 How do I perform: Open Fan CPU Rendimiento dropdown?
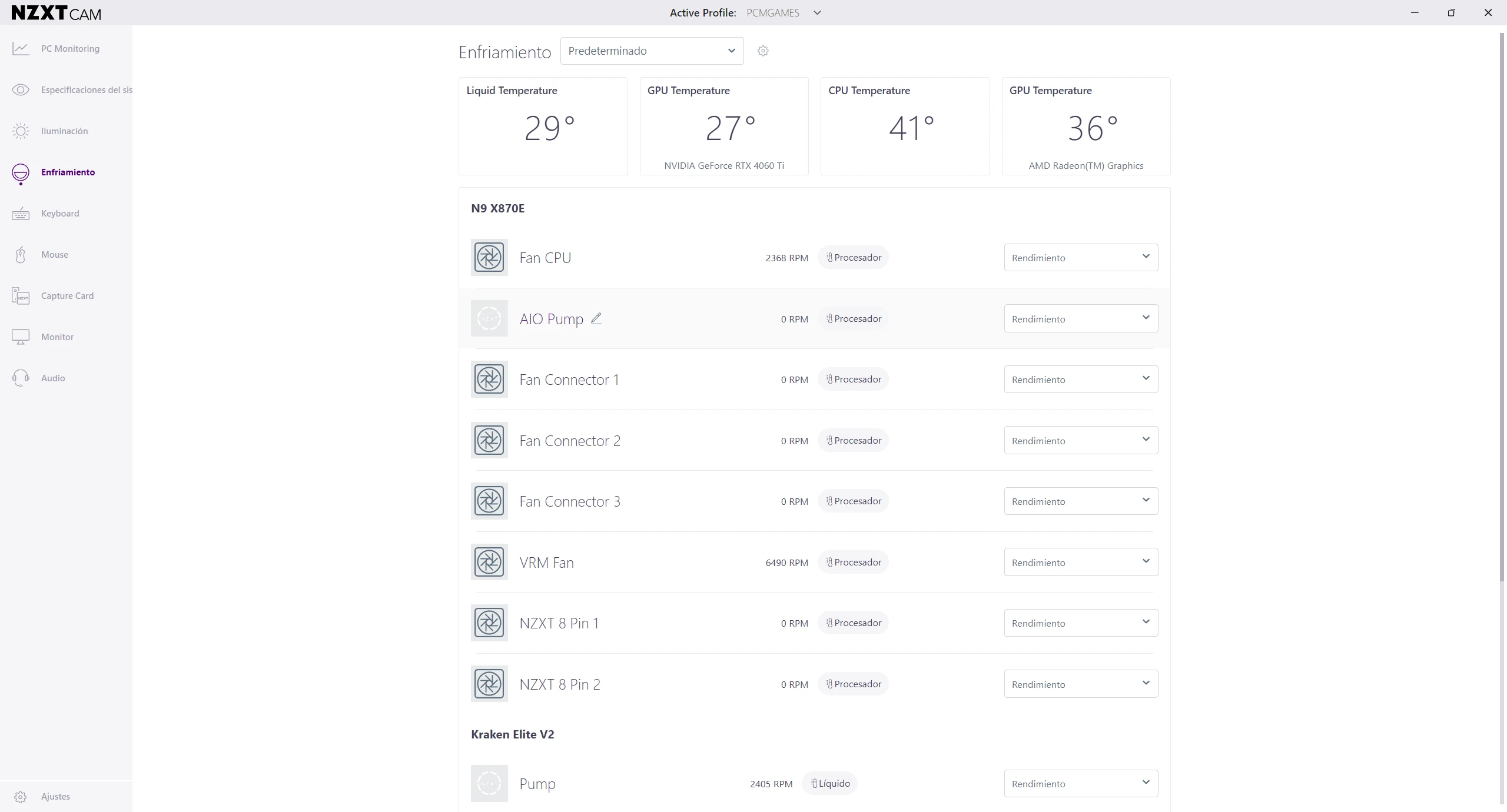pyautogui.click(x=1081, y=257)
